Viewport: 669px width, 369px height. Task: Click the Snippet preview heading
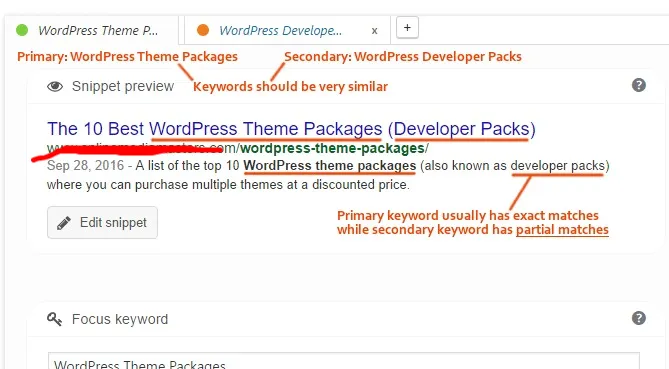pos(123,86)
